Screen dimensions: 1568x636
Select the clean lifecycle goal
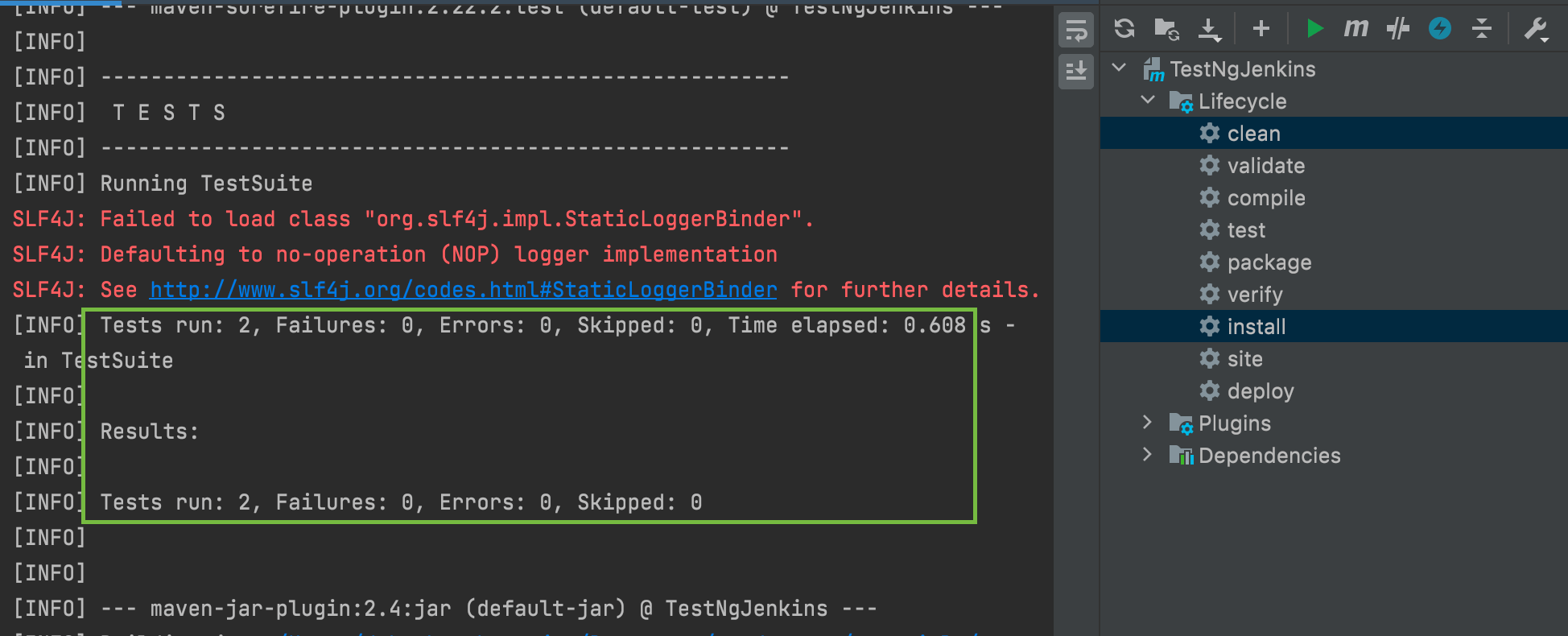(x=1334, y=133)
